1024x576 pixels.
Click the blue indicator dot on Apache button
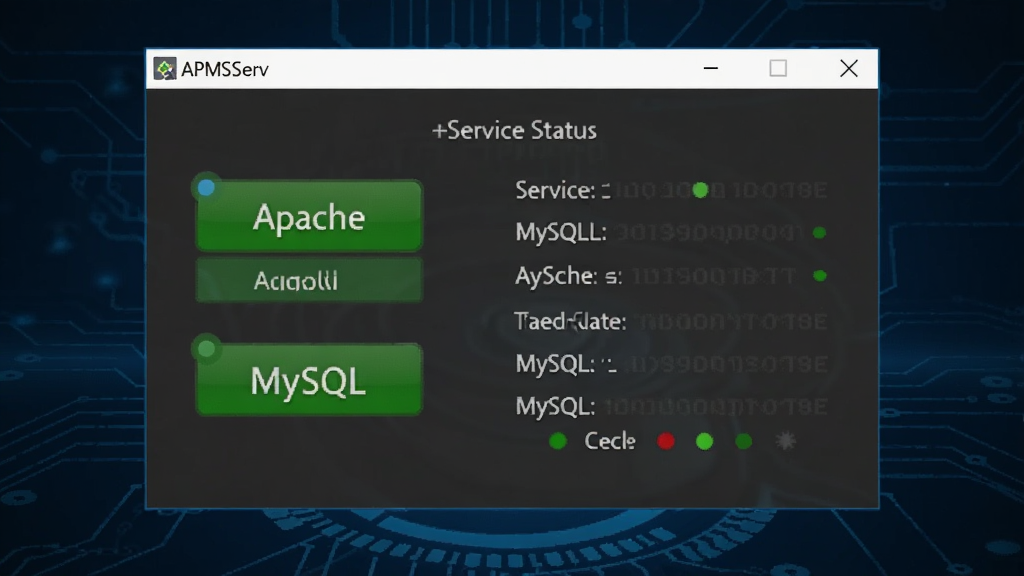[206, 188]
